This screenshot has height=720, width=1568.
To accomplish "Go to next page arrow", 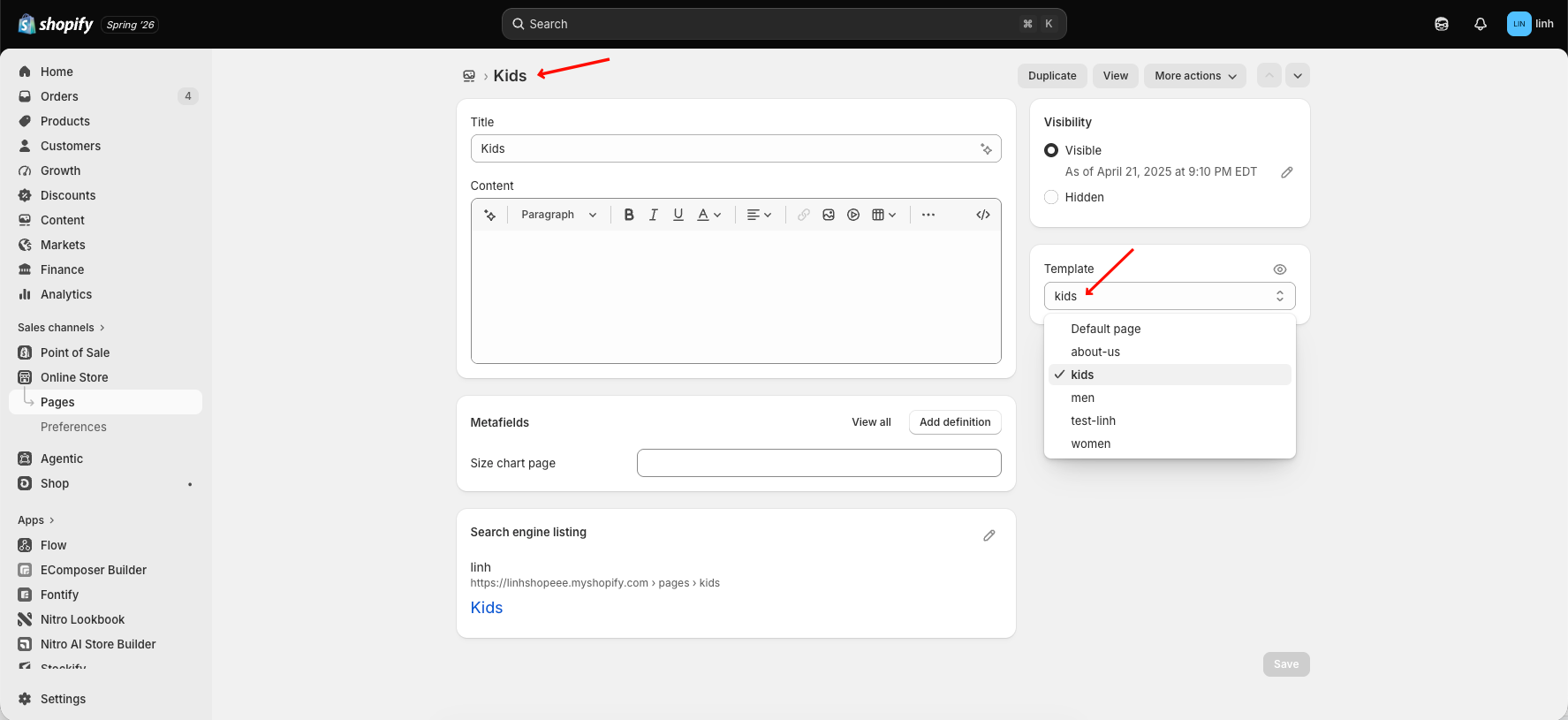I will (1298, 76).
